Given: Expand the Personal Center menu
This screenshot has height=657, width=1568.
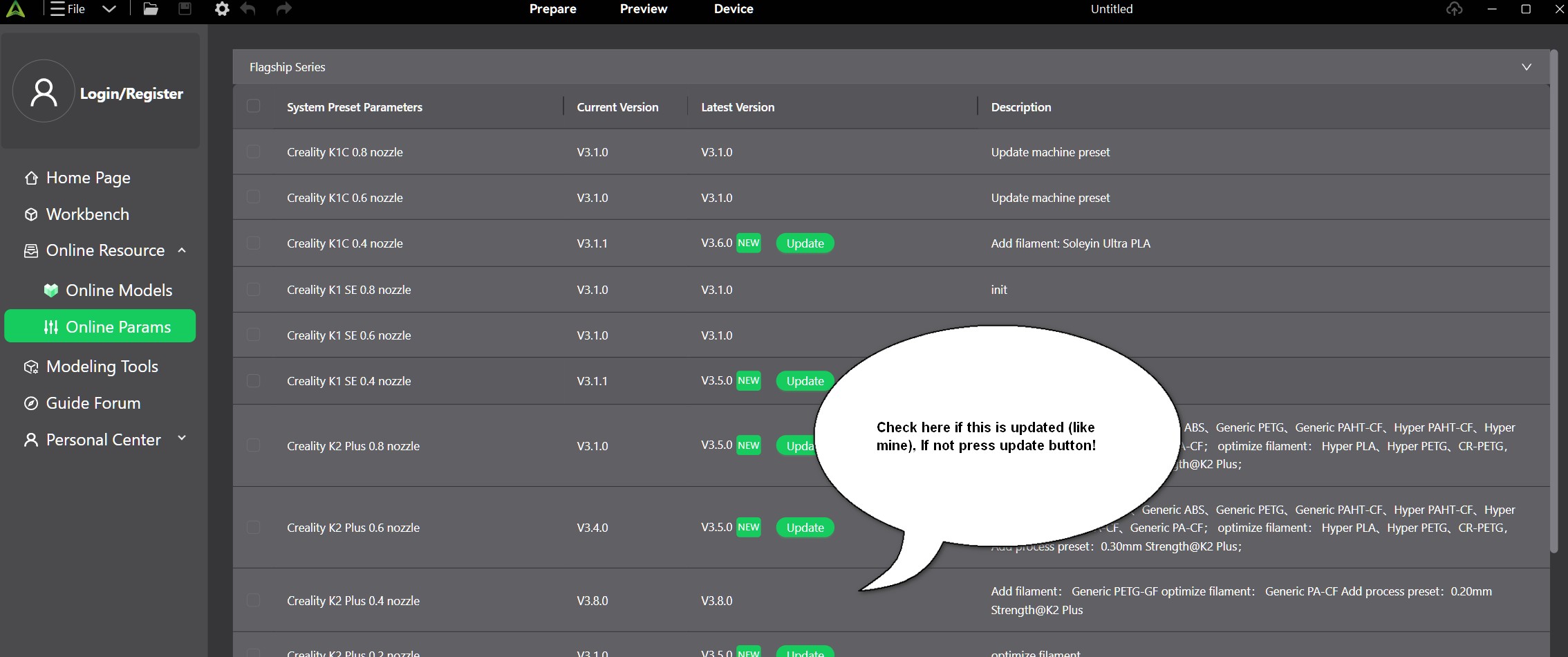Looking at the screenshot, I should [182, 438].
